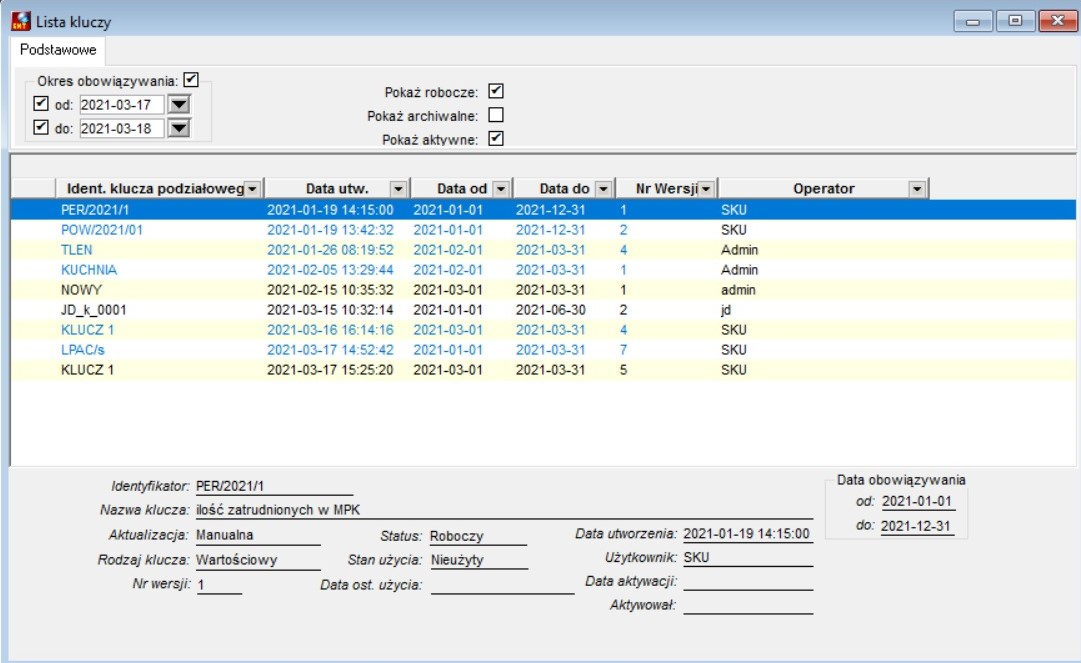1081x663 pixels.
Task: Disable the Pokaż robocze checkbox
Action: (x=496, y=91)
